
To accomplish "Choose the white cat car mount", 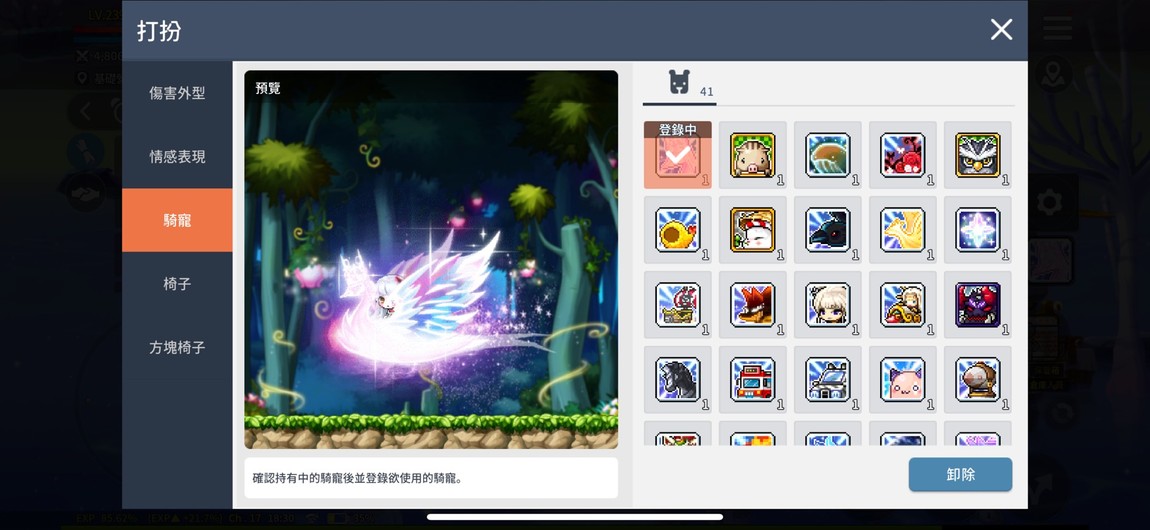I will pos(827,380).
